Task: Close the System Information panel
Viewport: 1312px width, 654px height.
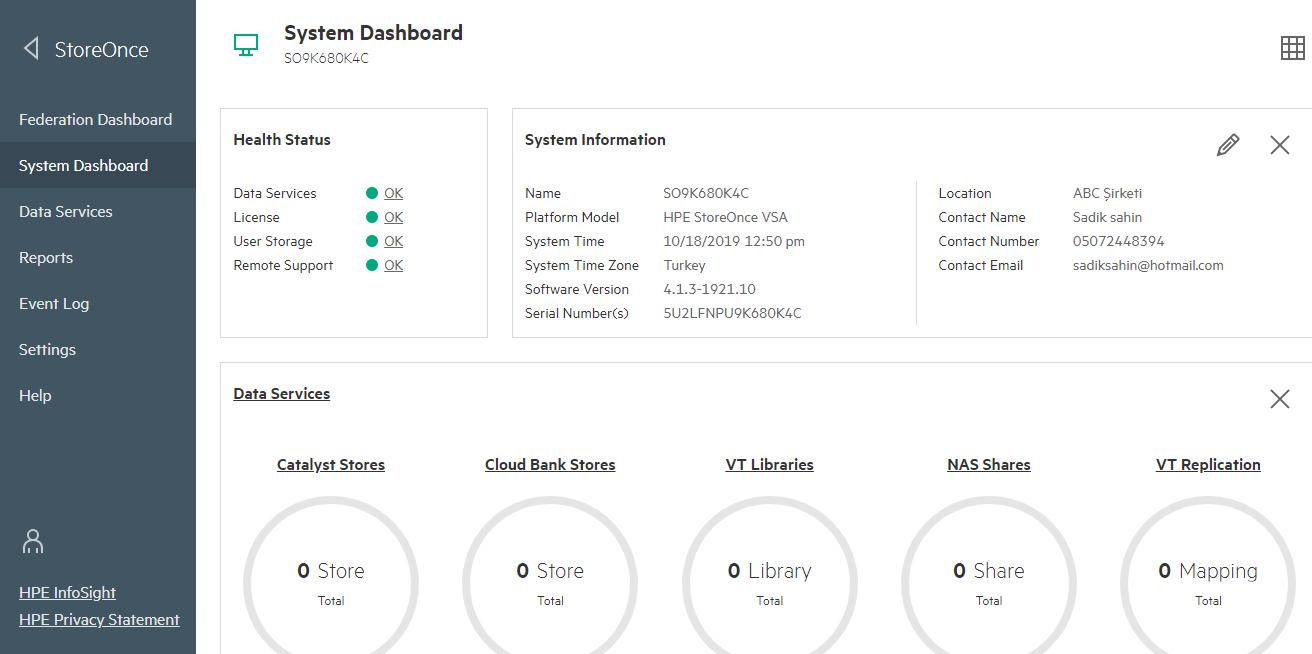Action: [x=1279, y=145]
